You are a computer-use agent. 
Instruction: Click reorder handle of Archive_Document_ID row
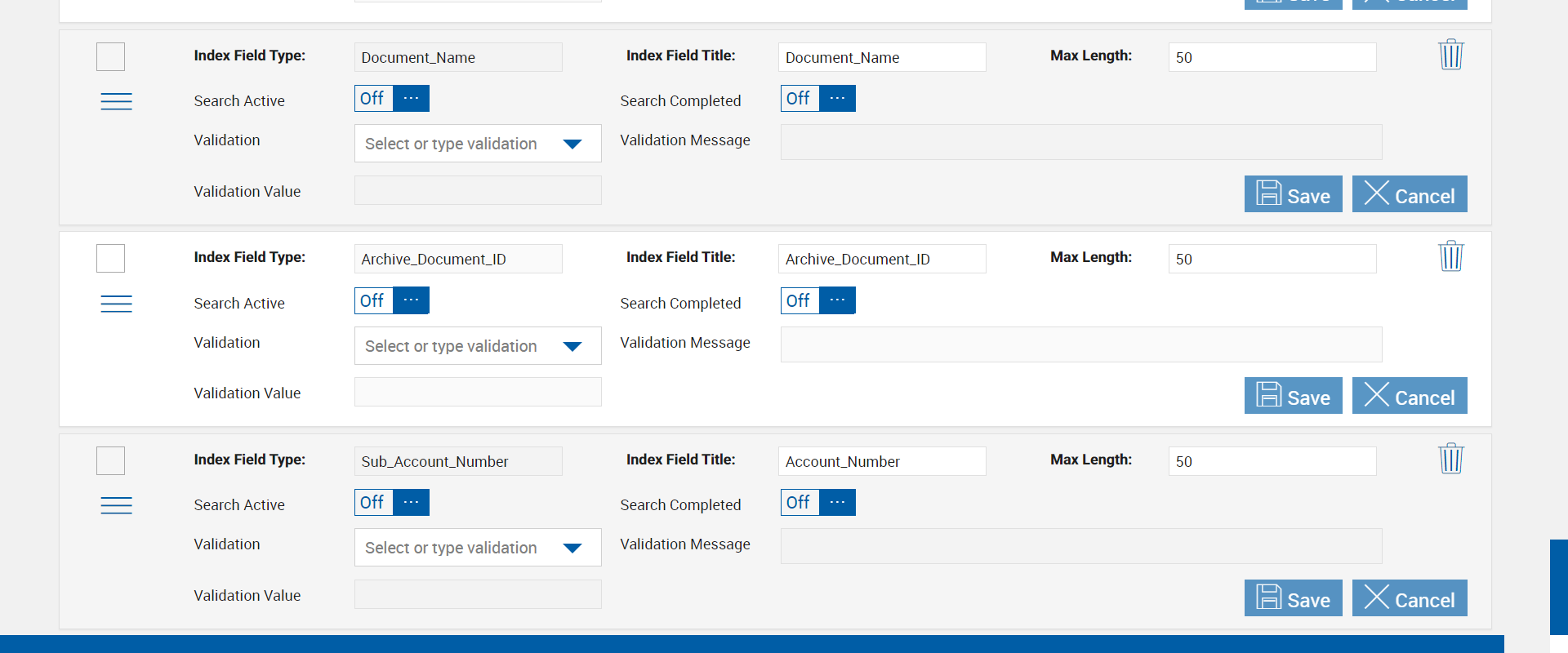pyautogui.click(x=116, y=304)
